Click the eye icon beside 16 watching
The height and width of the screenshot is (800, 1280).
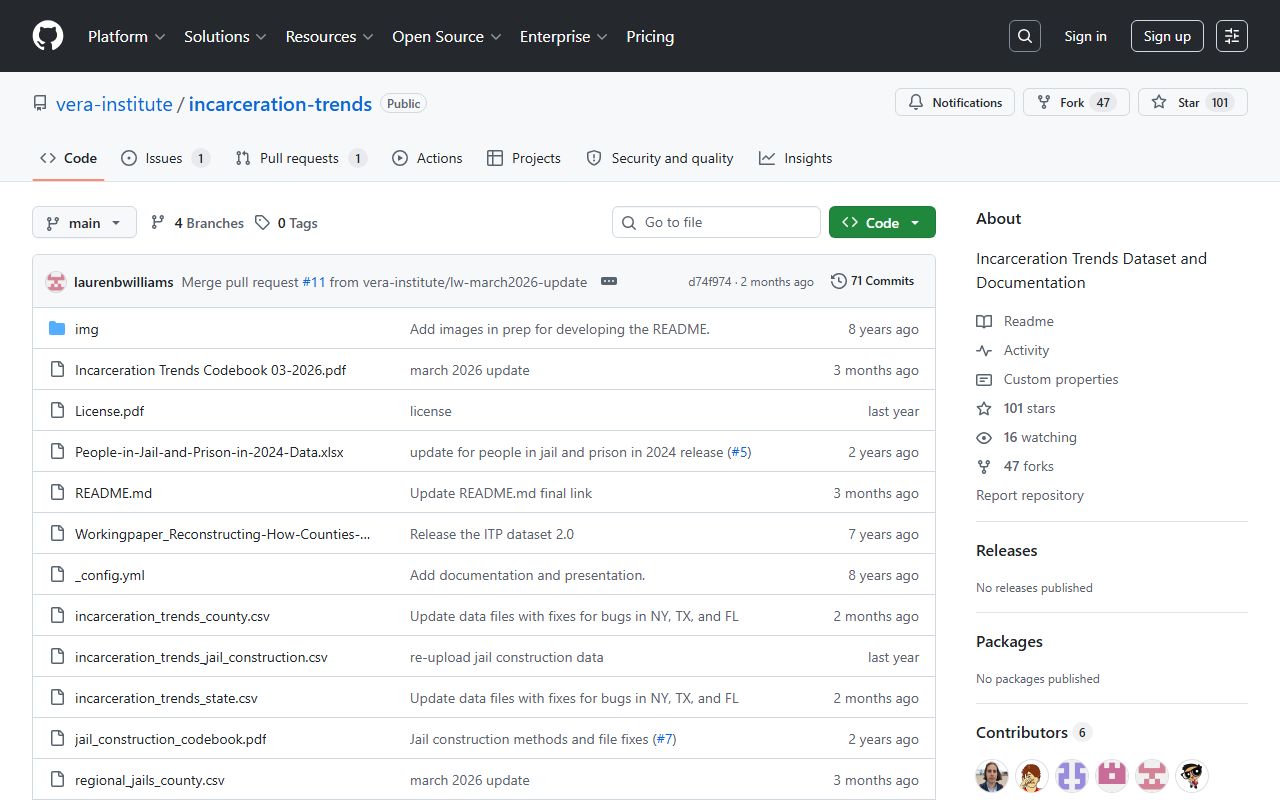[x=984, y=437]
